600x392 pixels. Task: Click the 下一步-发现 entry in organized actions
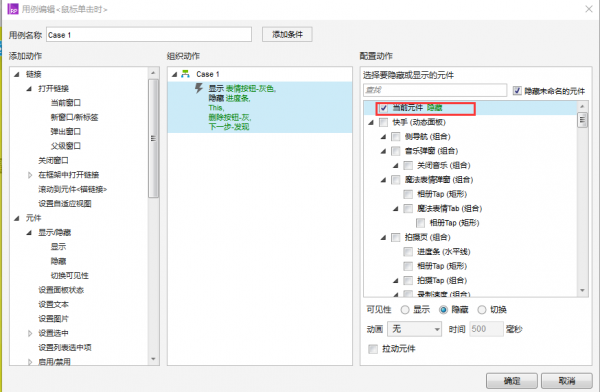coord(229,127)
